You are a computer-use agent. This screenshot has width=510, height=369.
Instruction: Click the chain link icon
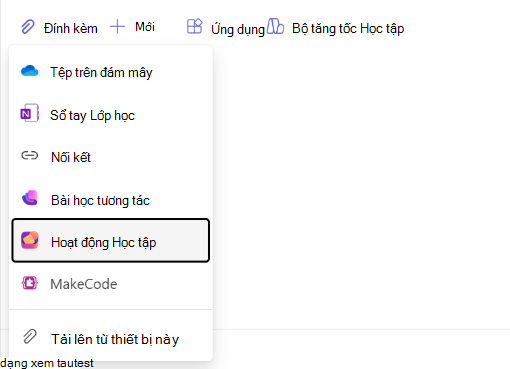pos(30,155)
